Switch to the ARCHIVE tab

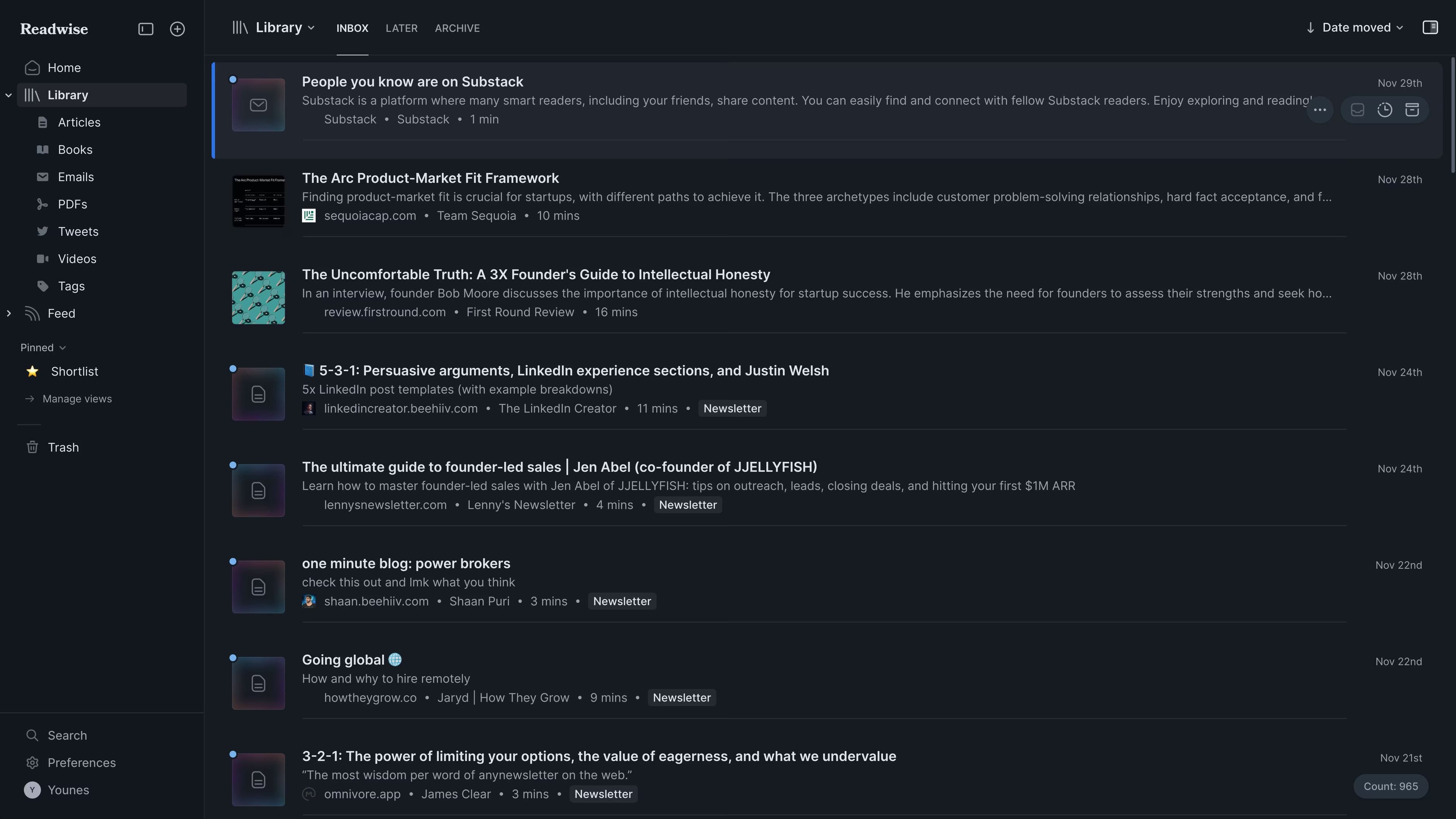457,28
